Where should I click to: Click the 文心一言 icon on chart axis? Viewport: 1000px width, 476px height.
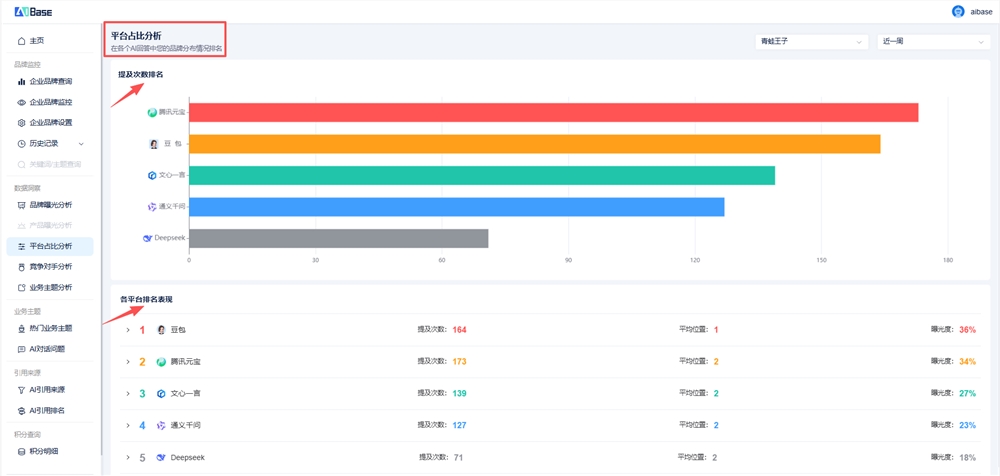tap(152, 176)
